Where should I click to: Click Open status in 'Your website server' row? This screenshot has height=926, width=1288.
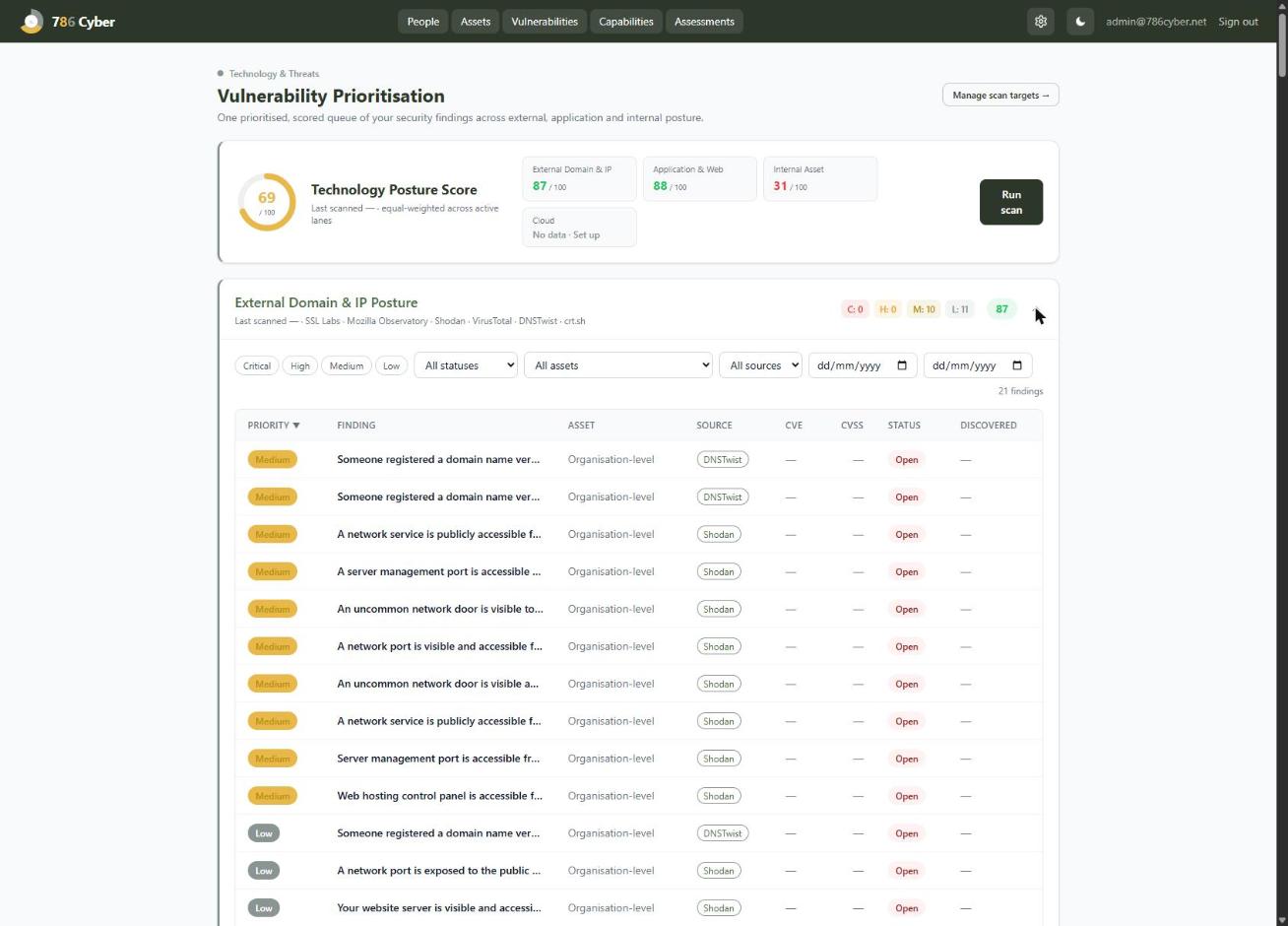pyautogui.click(x=907, y=908)
